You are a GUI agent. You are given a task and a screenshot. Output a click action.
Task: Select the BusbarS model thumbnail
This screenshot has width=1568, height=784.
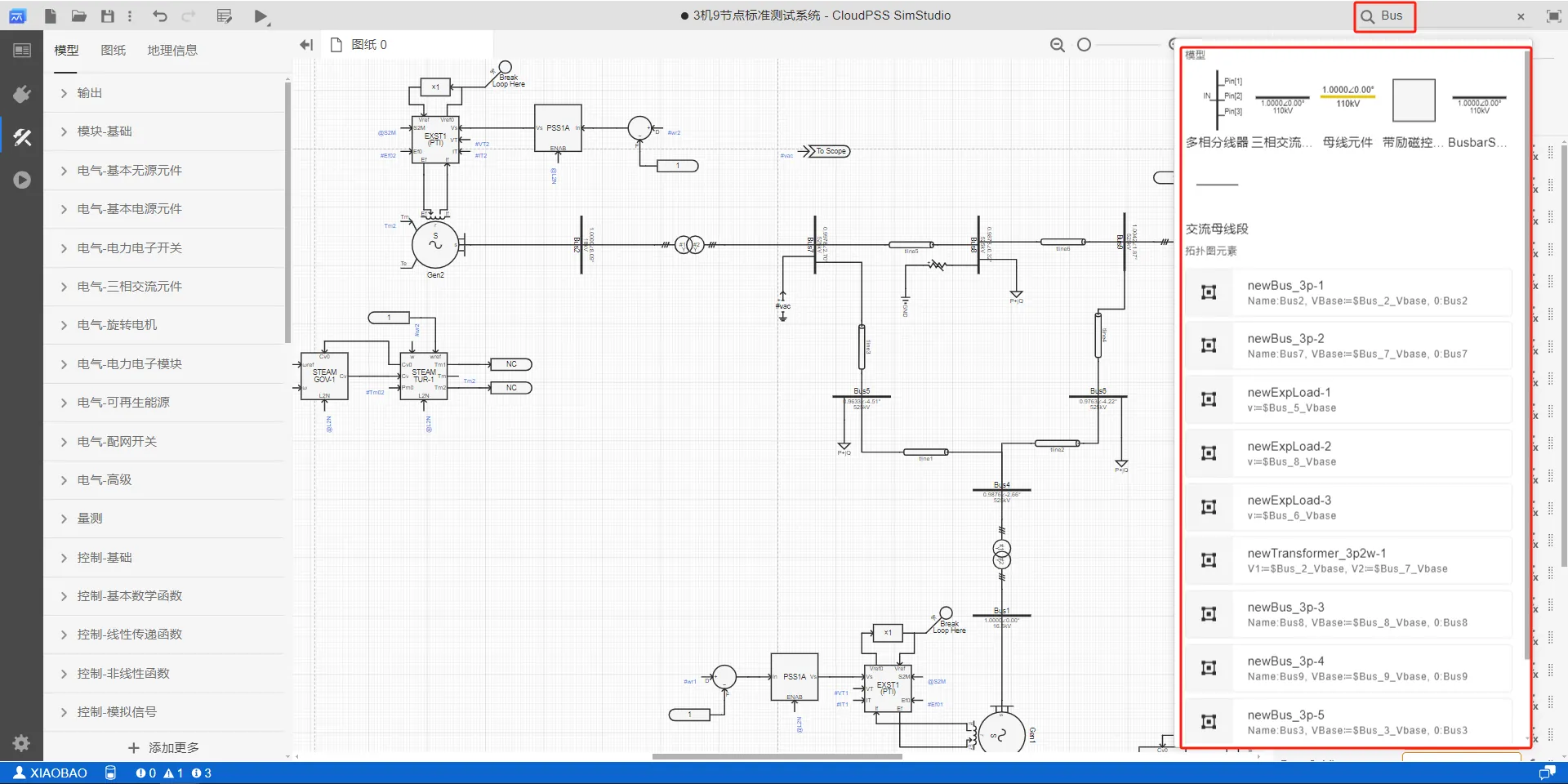(x=1478, y=110)
